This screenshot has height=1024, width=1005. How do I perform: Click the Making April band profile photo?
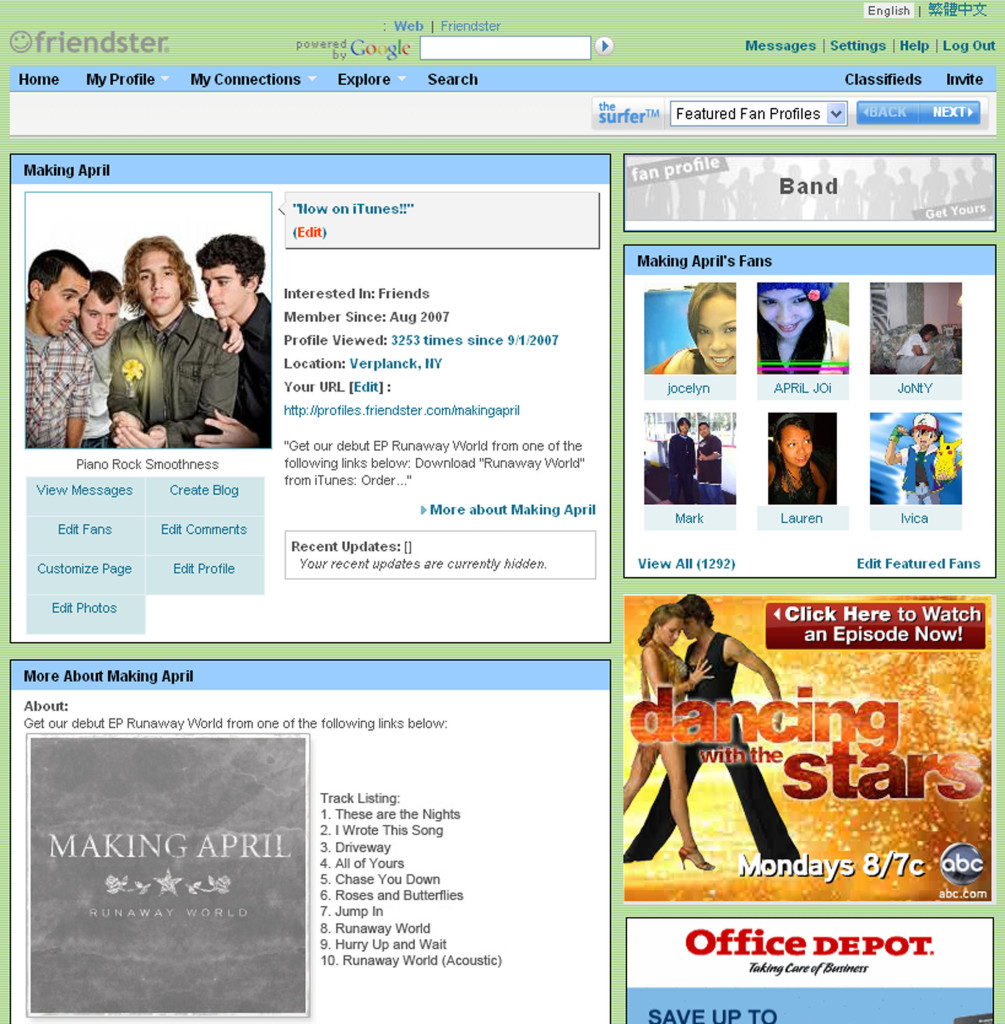[148, 320]
